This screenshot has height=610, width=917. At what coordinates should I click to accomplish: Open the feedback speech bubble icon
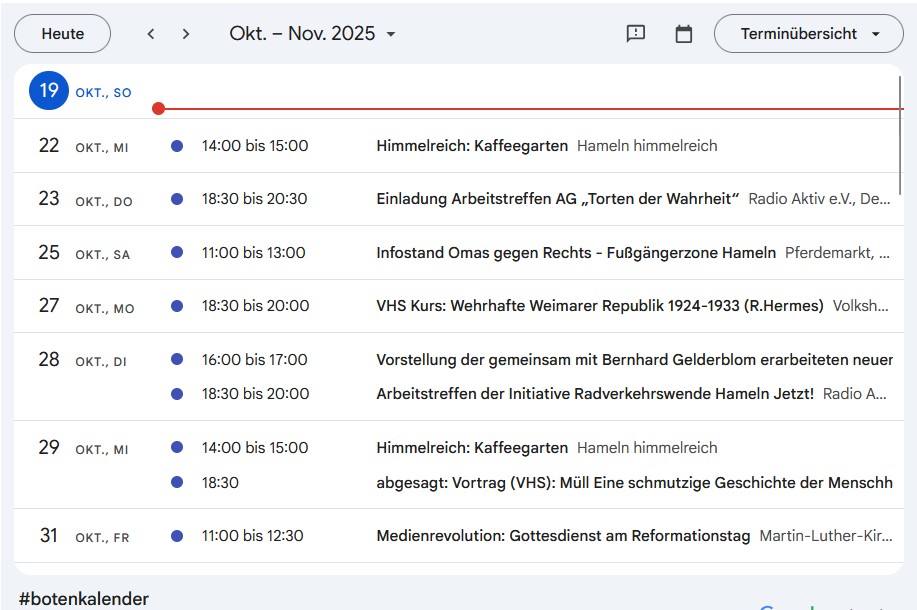636,34
